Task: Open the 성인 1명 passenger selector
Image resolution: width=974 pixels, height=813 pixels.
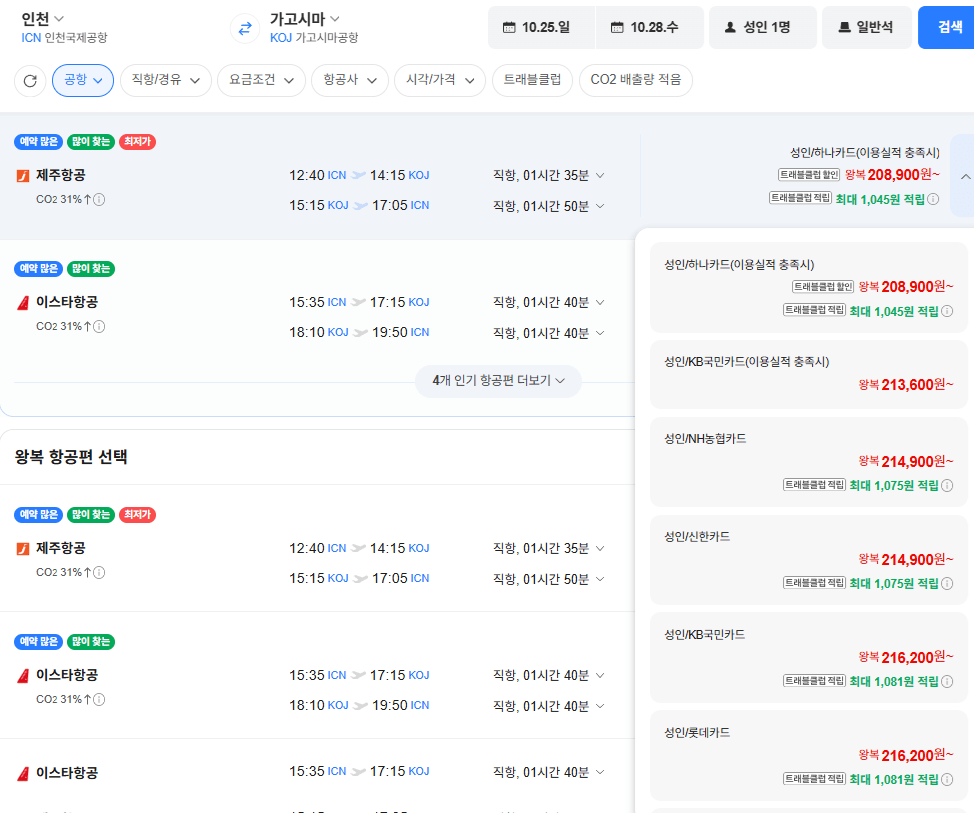Action: point(763,27)
